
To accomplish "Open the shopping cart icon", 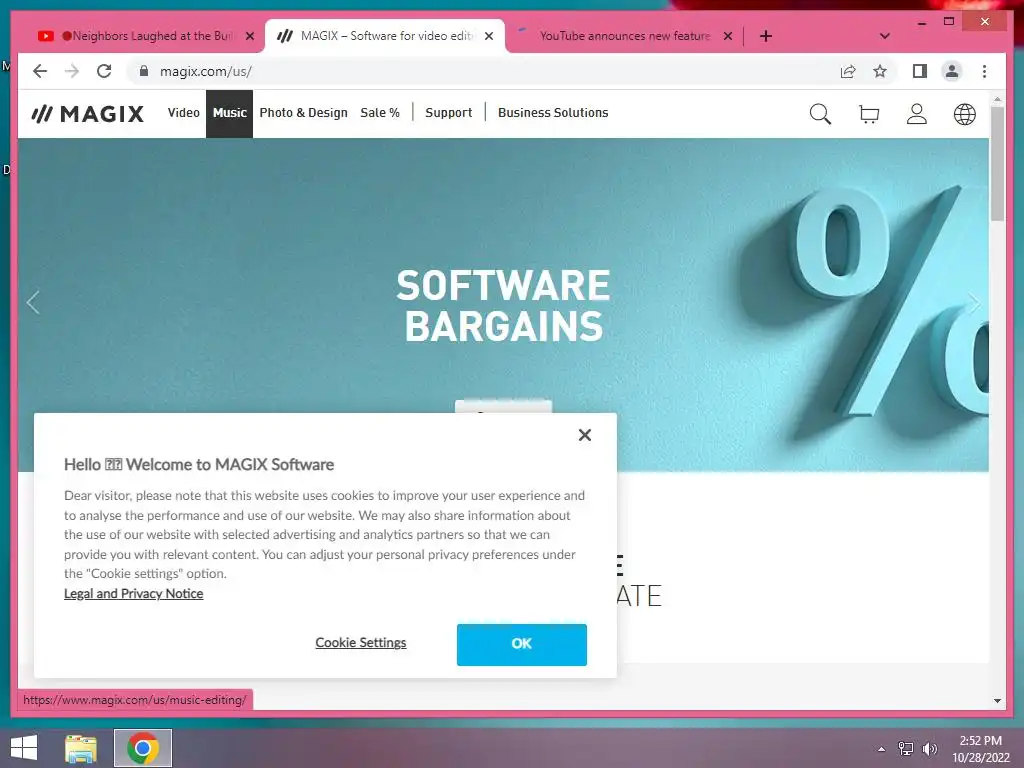I will point(869,114).
